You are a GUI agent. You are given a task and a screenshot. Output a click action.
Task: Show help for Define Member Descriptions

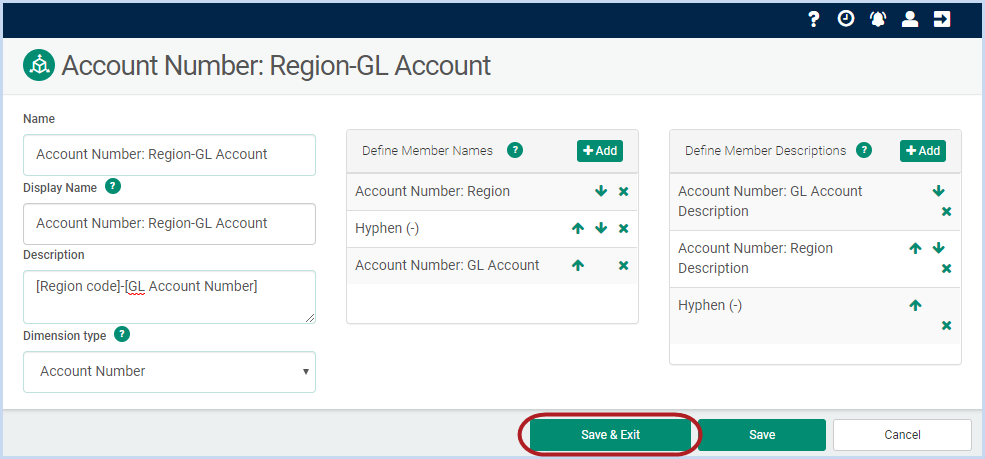click(864, 150)
